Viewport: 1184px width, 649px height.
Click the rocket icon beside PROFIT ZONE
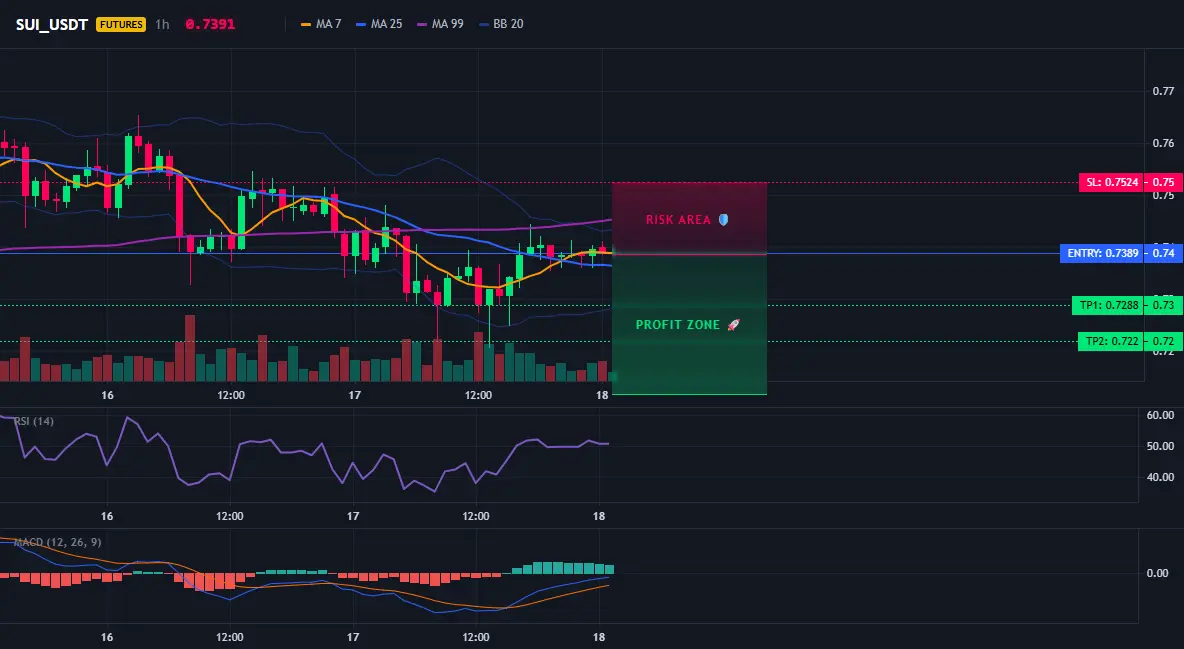(x=733, y=325)
